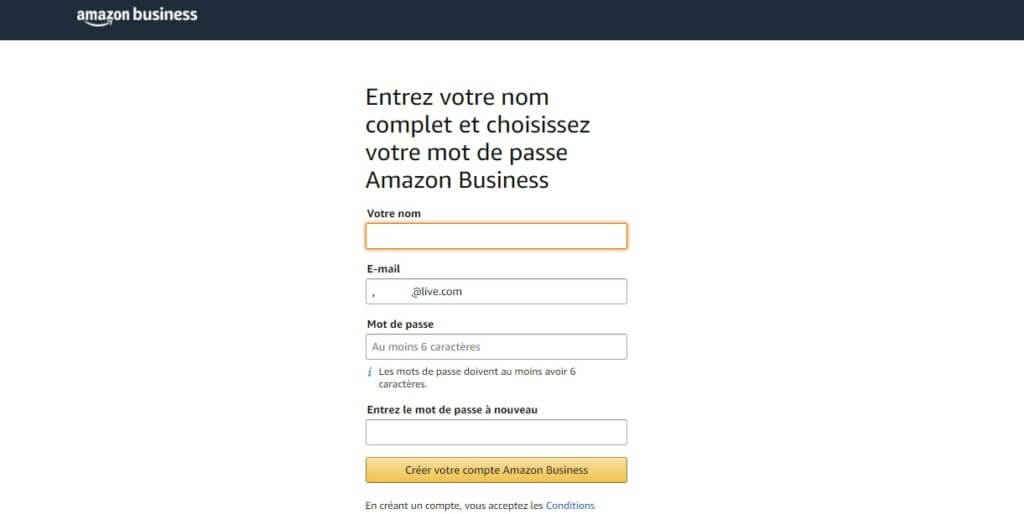This screenshot has width=1024, height=514.
Task: Click the smile arrow under the amazon logo
Action: point(98,23)
